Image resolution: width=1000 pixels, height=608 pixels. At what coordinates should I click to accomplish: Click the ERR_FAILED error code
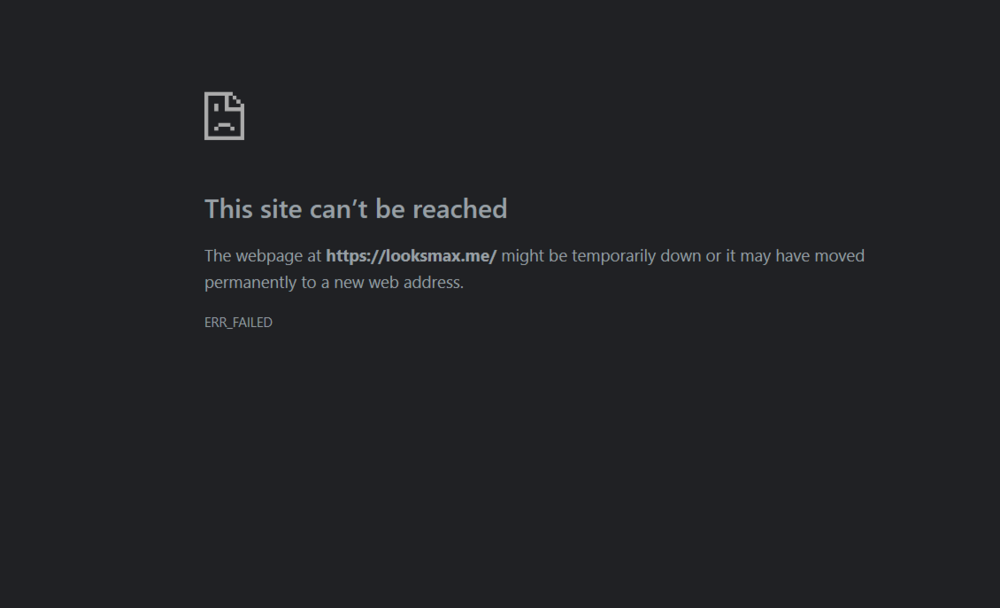pos(238,323)
